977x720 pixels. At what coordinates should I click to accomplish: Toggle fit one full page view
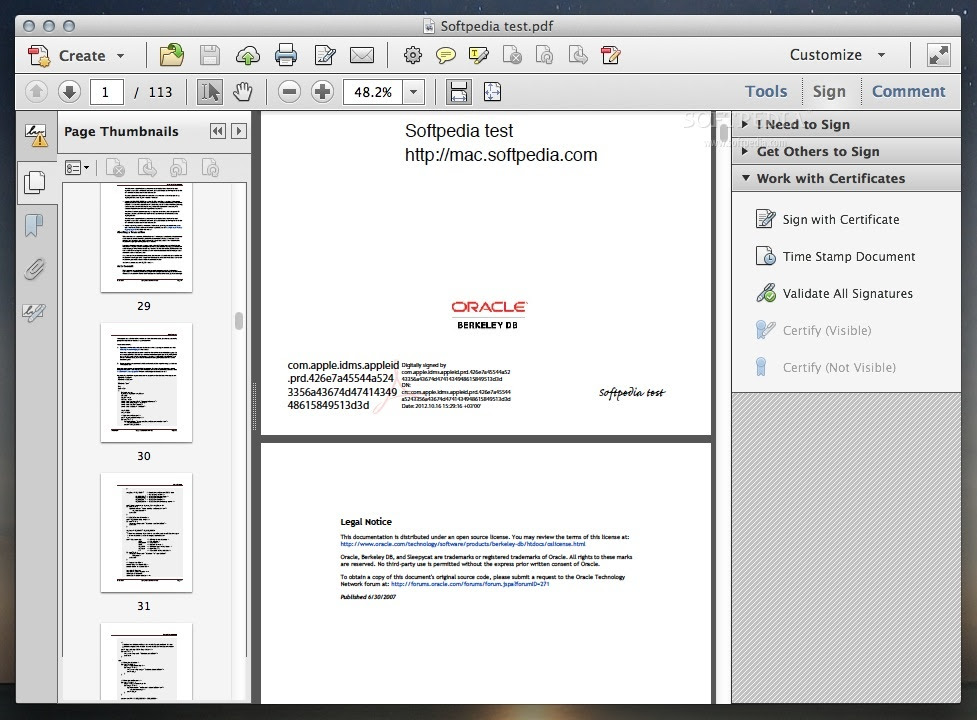coord(492,92)
